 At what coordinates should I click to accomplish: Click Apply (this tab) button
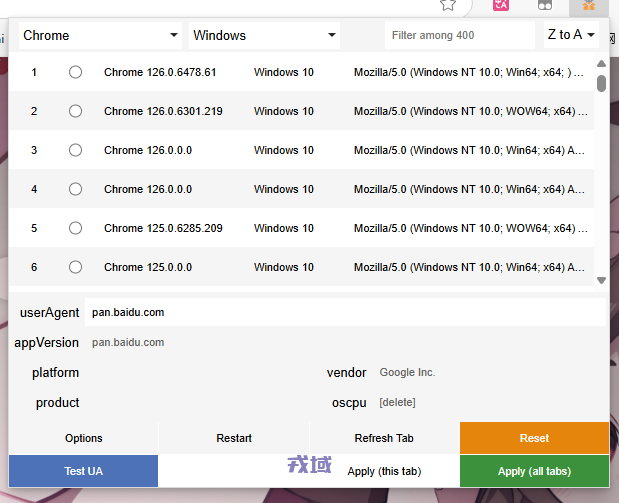click(384, 471)
